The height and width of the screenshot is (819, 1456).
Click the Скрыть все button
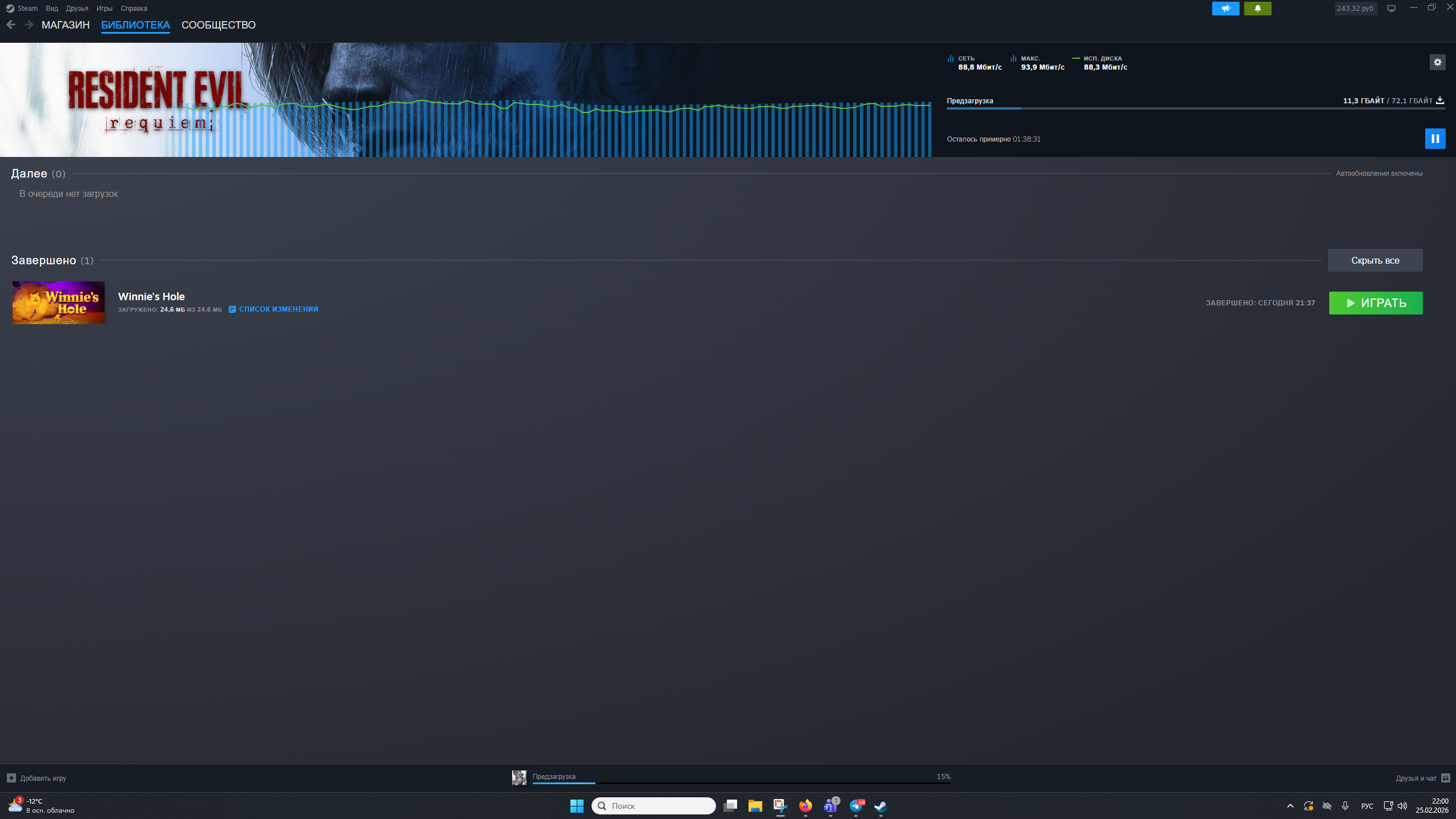[1375, 260]
